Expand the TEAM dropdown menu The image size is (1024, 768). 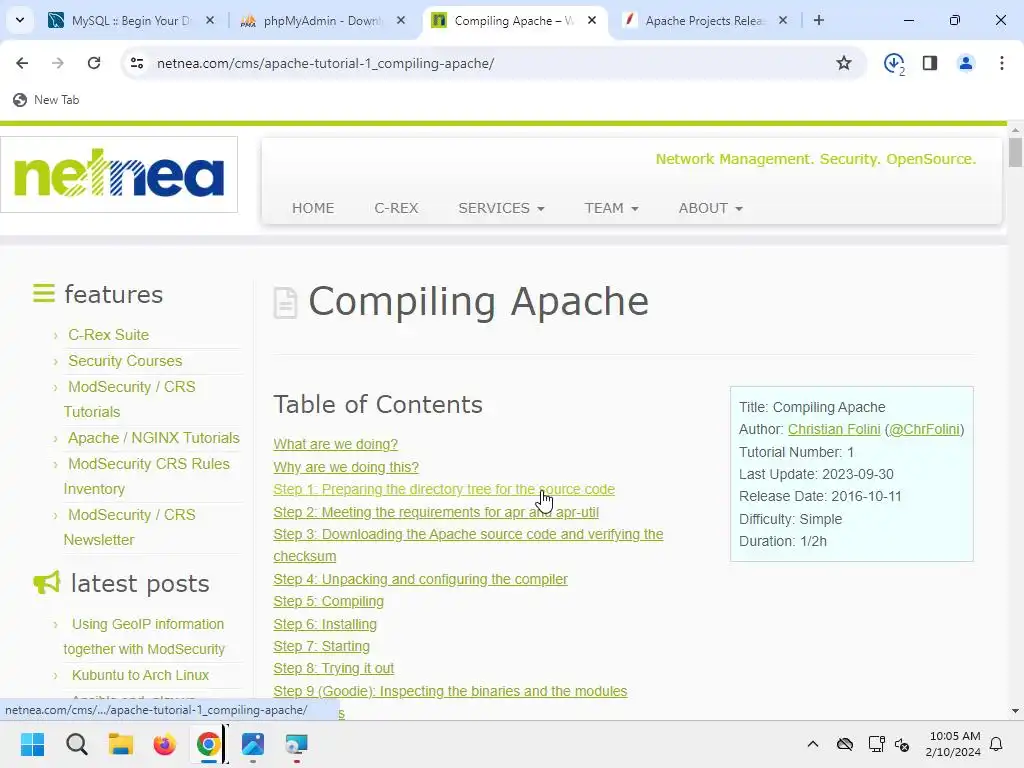[611, 208]
